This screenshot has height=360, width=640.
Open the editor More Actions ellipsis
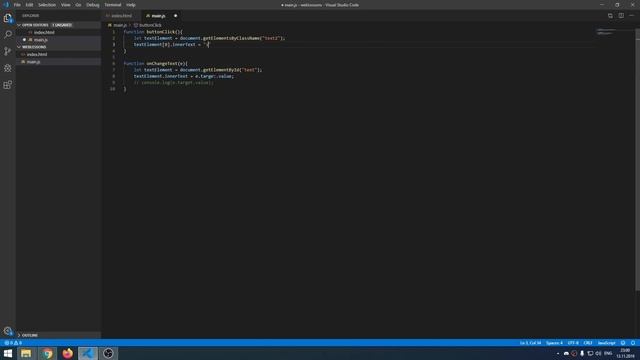tap(631, 16)
